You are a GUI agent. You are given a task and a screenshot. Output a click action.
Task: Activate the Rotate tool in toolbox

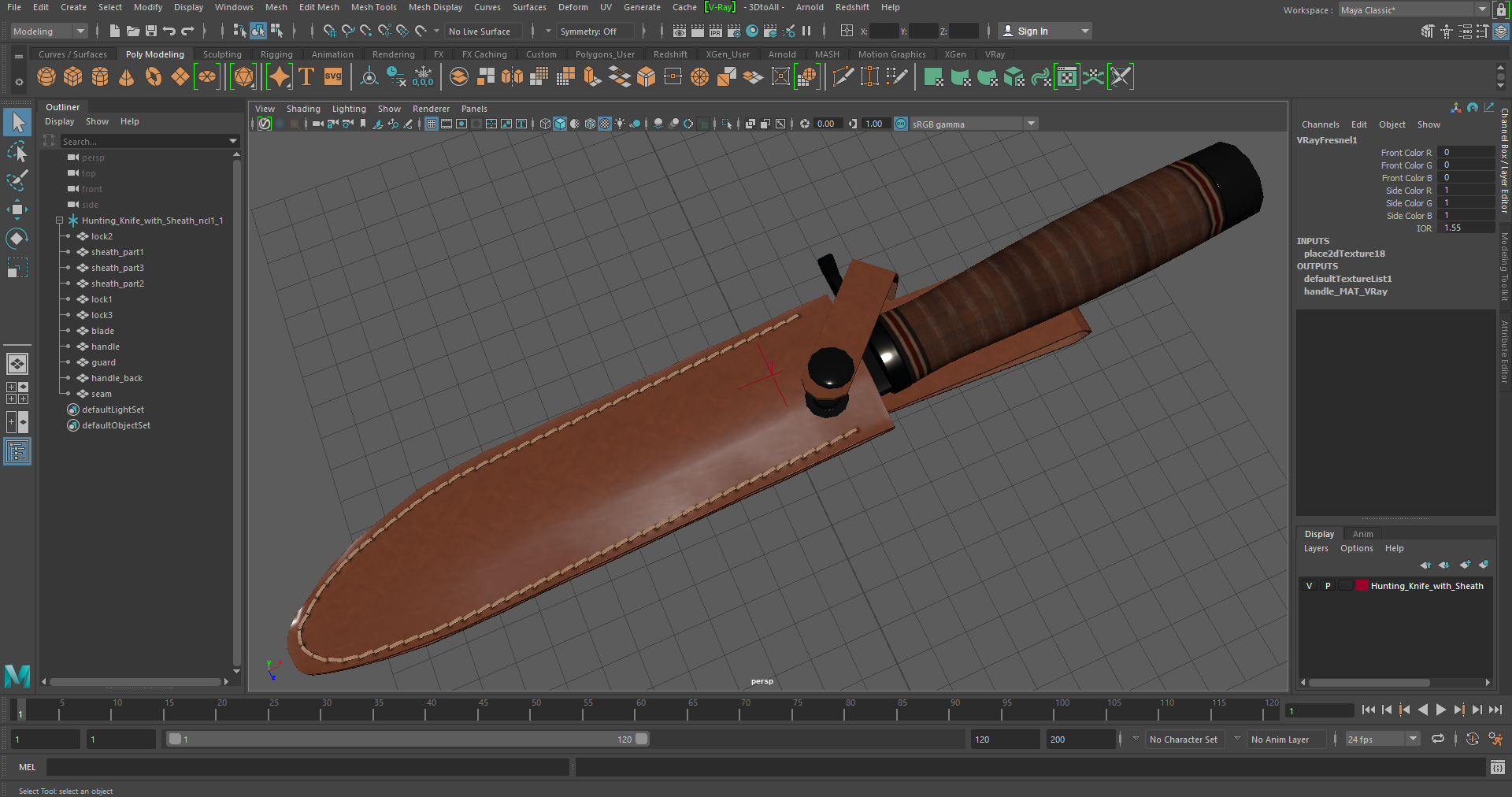[x=17, y=239]
